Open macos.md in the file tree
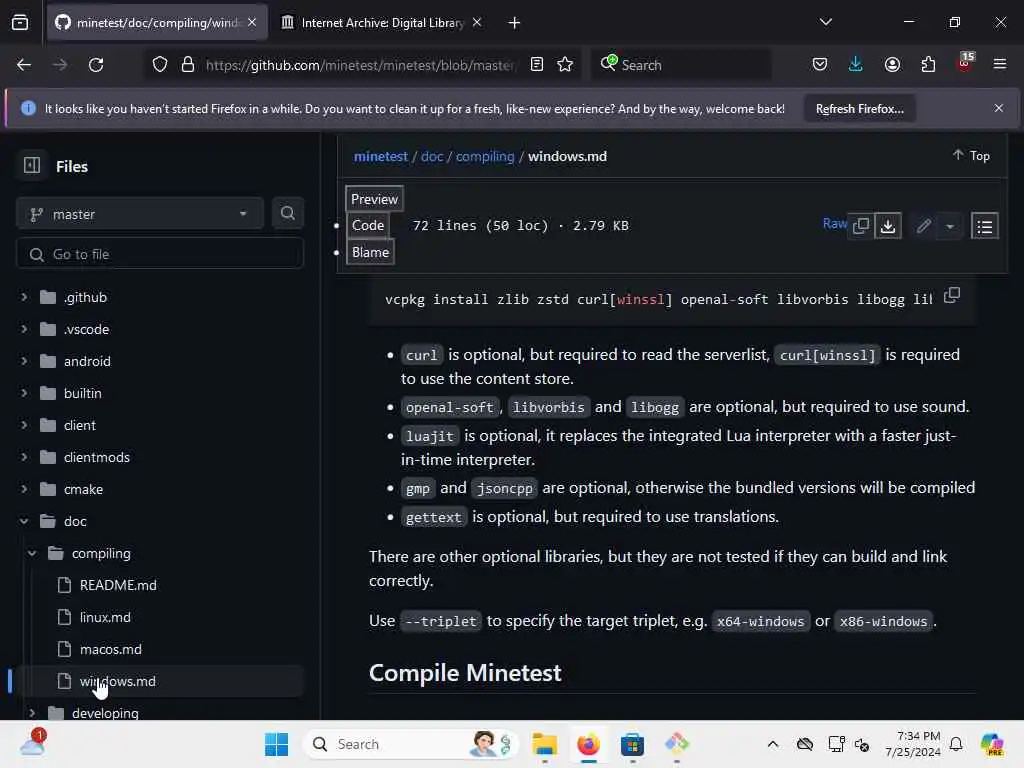1024x768 pixels. click(x=110, y=649)
